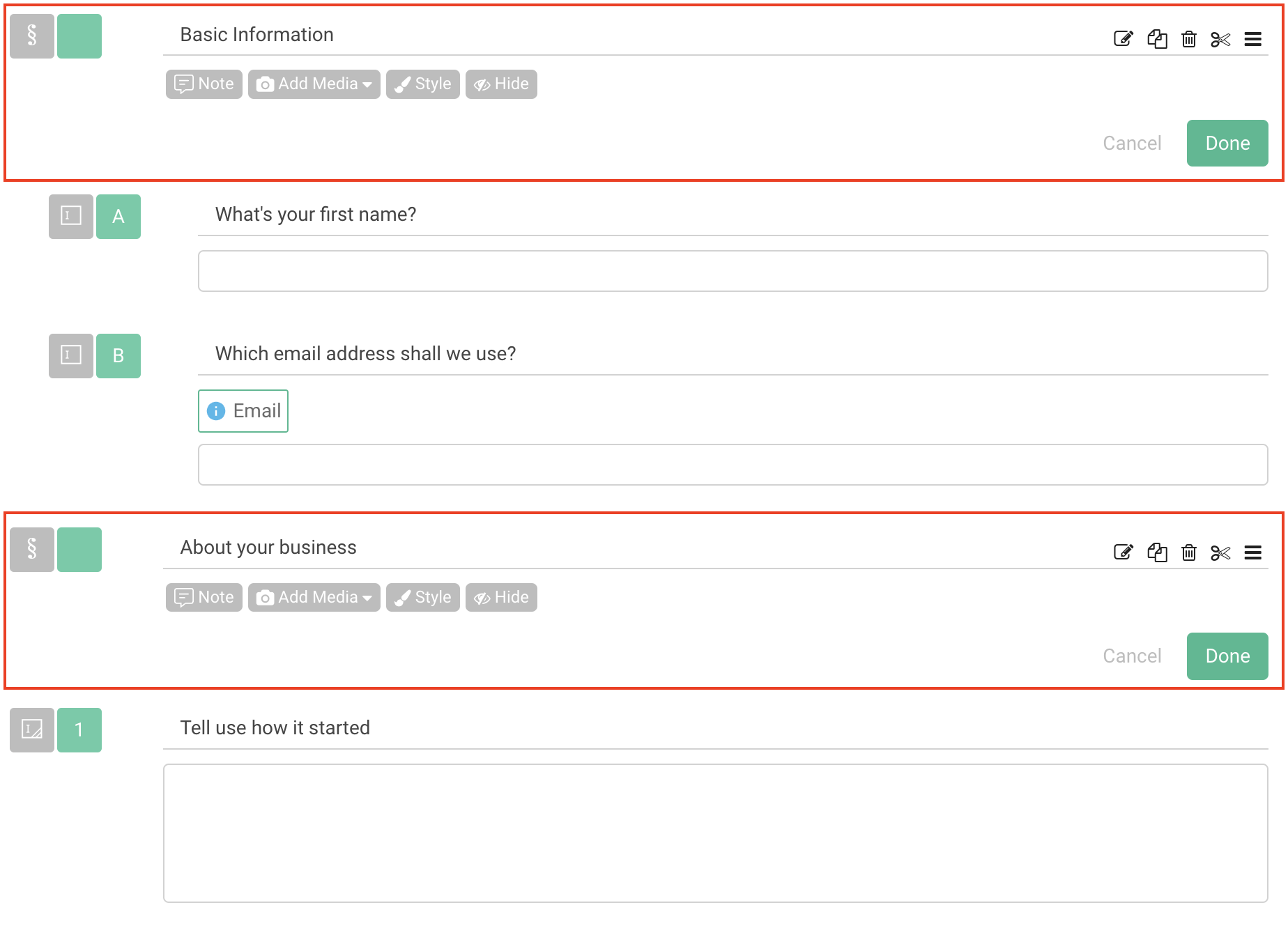The height and width of the screenshot is (928, 1288).
Task: Duplicate the Basic Information section
Action: [1156, 40]
